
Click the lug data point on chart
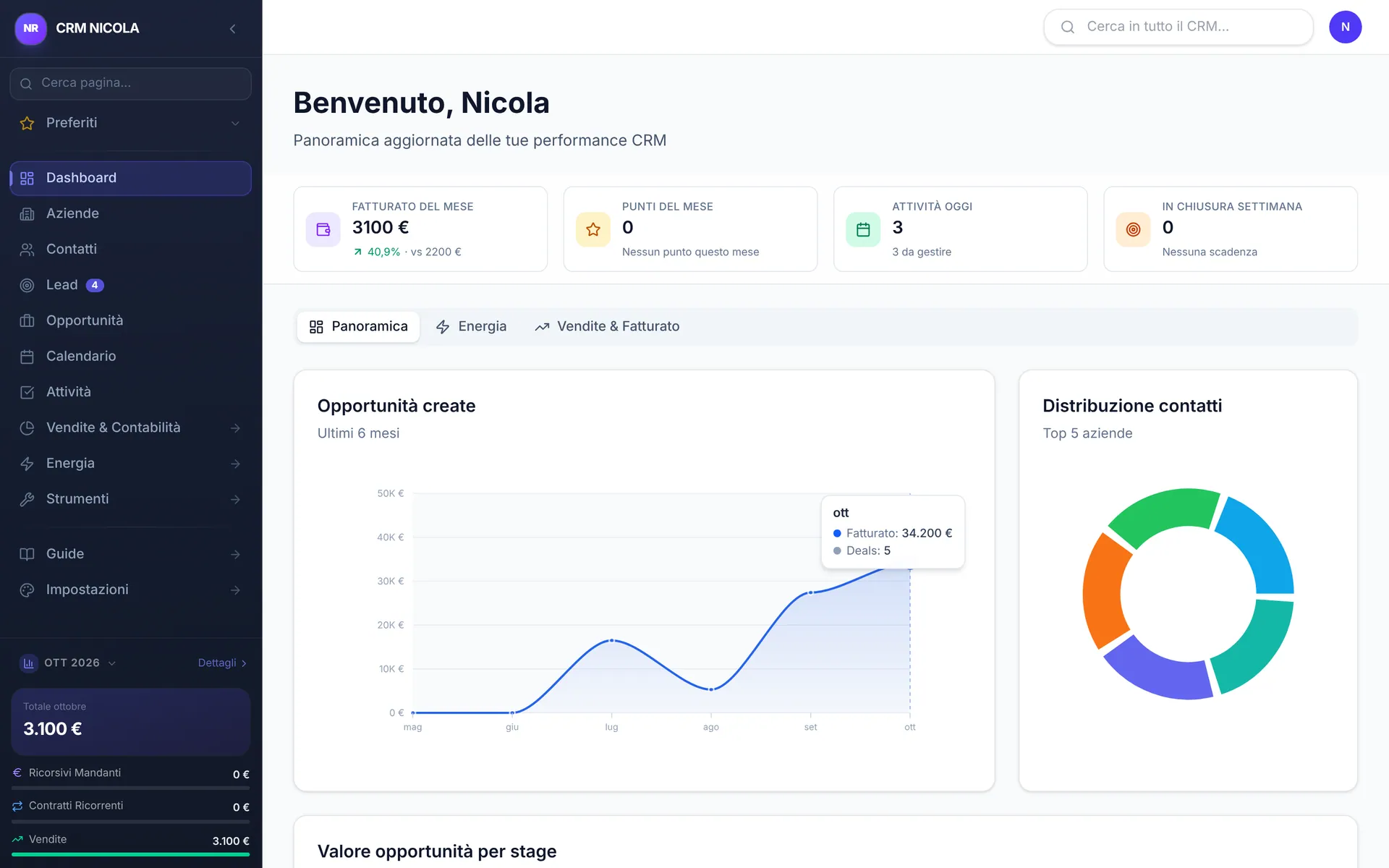coord(612,640)
